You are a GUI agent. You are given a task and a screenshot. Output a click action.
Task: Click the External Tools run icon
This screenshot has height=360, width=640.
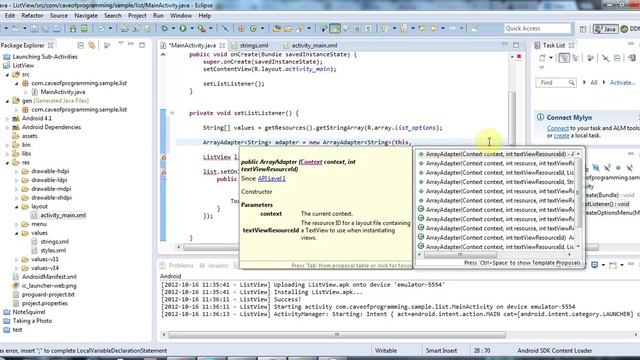coord(201,28)
